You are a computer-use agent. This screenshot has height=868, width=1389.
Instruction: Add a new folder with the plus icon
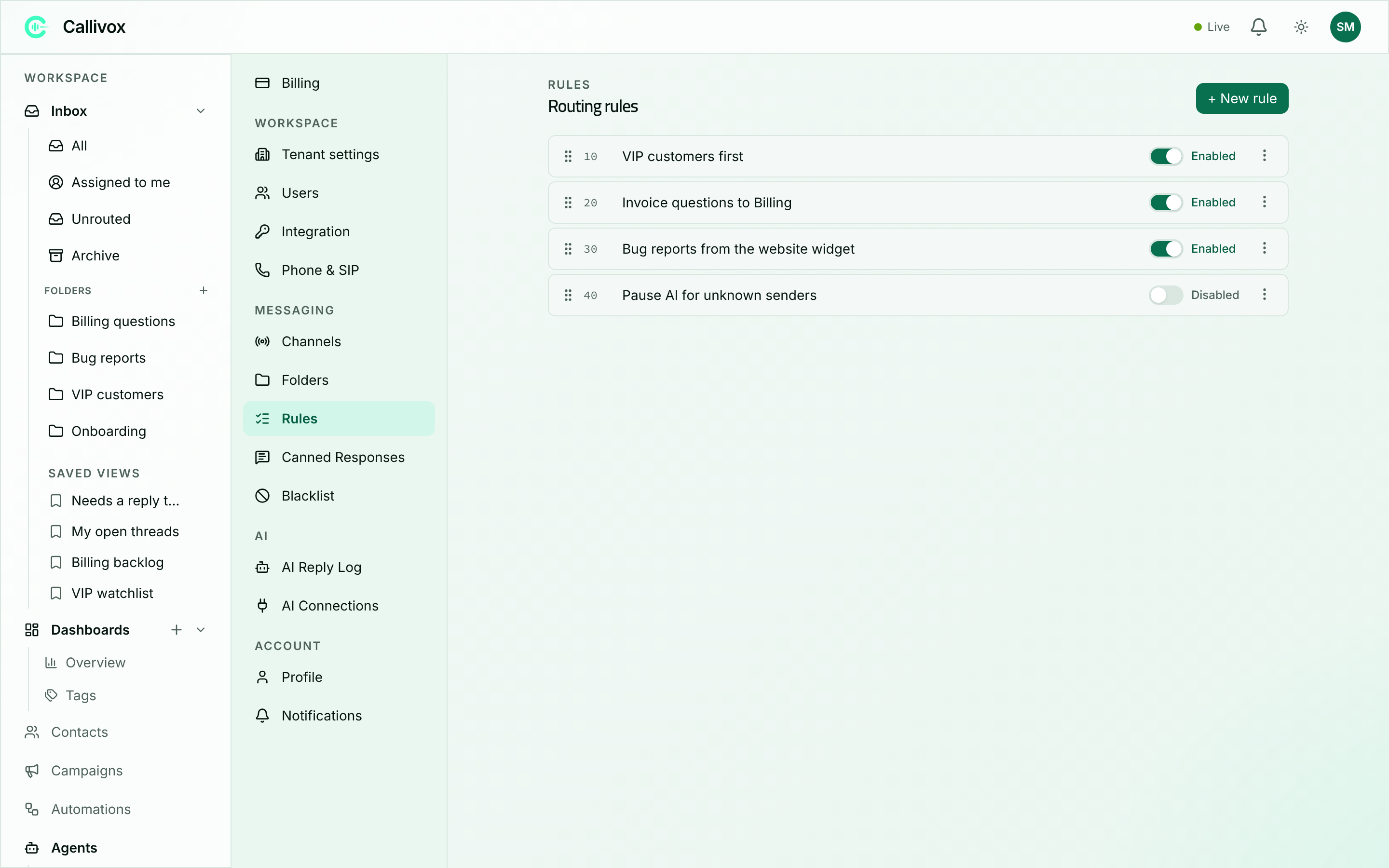click(x=203, y=290)
